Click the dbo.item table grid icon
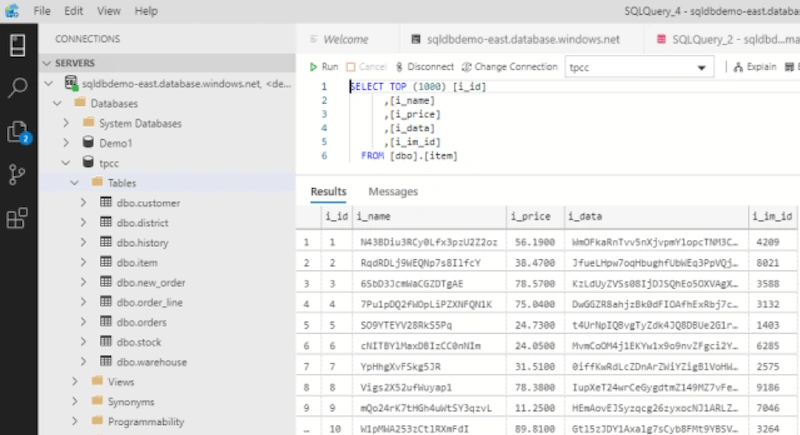800x435 pixels. (x=106, y=262)
